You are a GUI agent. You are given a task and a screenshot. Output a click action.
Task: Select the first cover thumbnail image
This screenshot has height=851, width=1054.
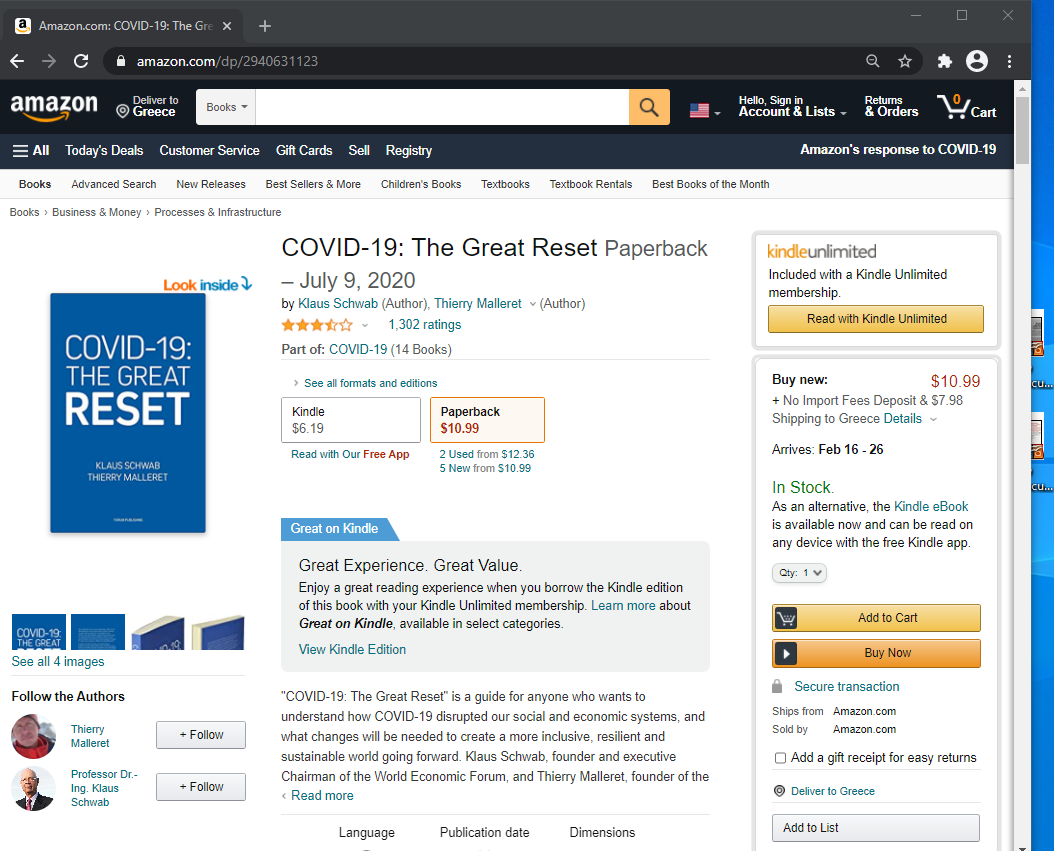tap(39, 632)
